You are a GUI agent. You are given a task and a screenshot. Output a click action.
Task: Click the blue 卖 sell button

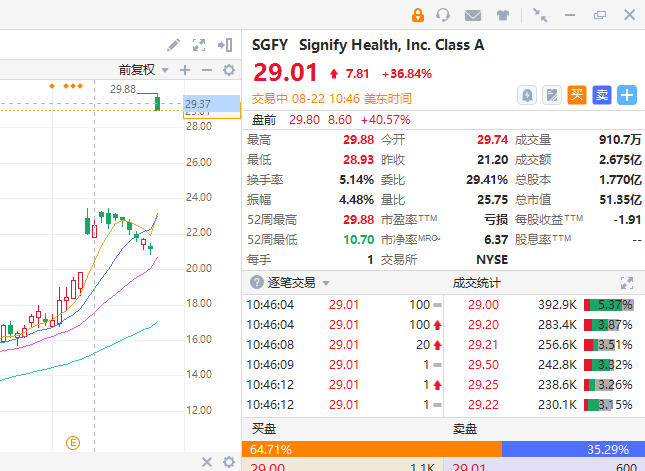[x=602, y=95]
